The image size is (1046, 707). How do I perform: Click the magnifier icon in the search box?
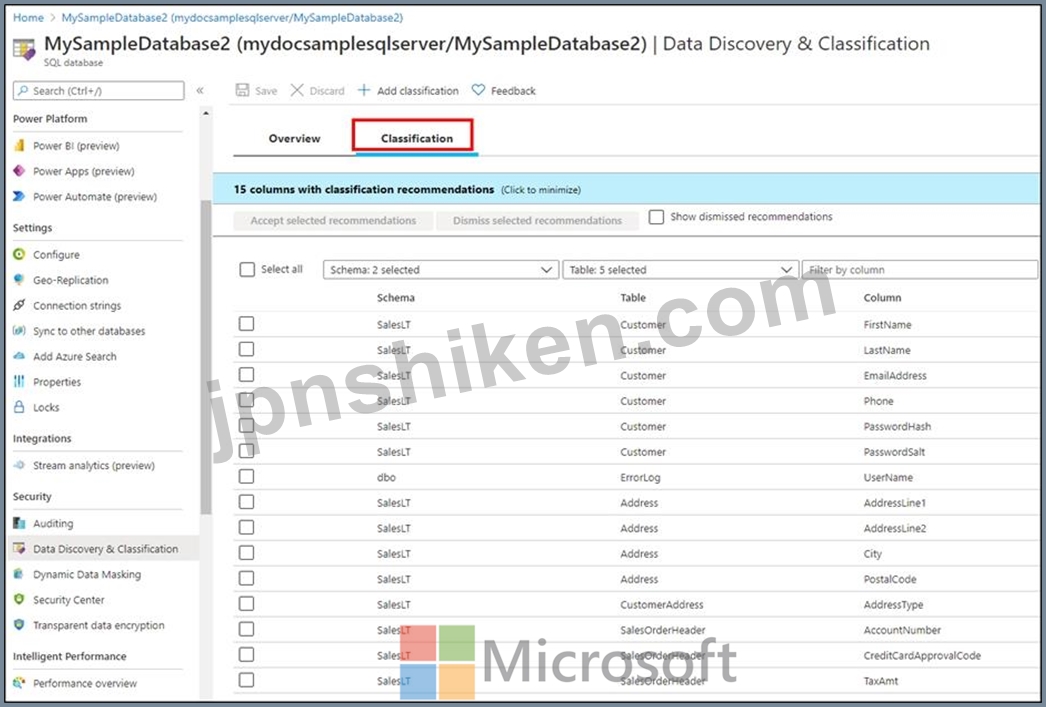tap(23, 90)
